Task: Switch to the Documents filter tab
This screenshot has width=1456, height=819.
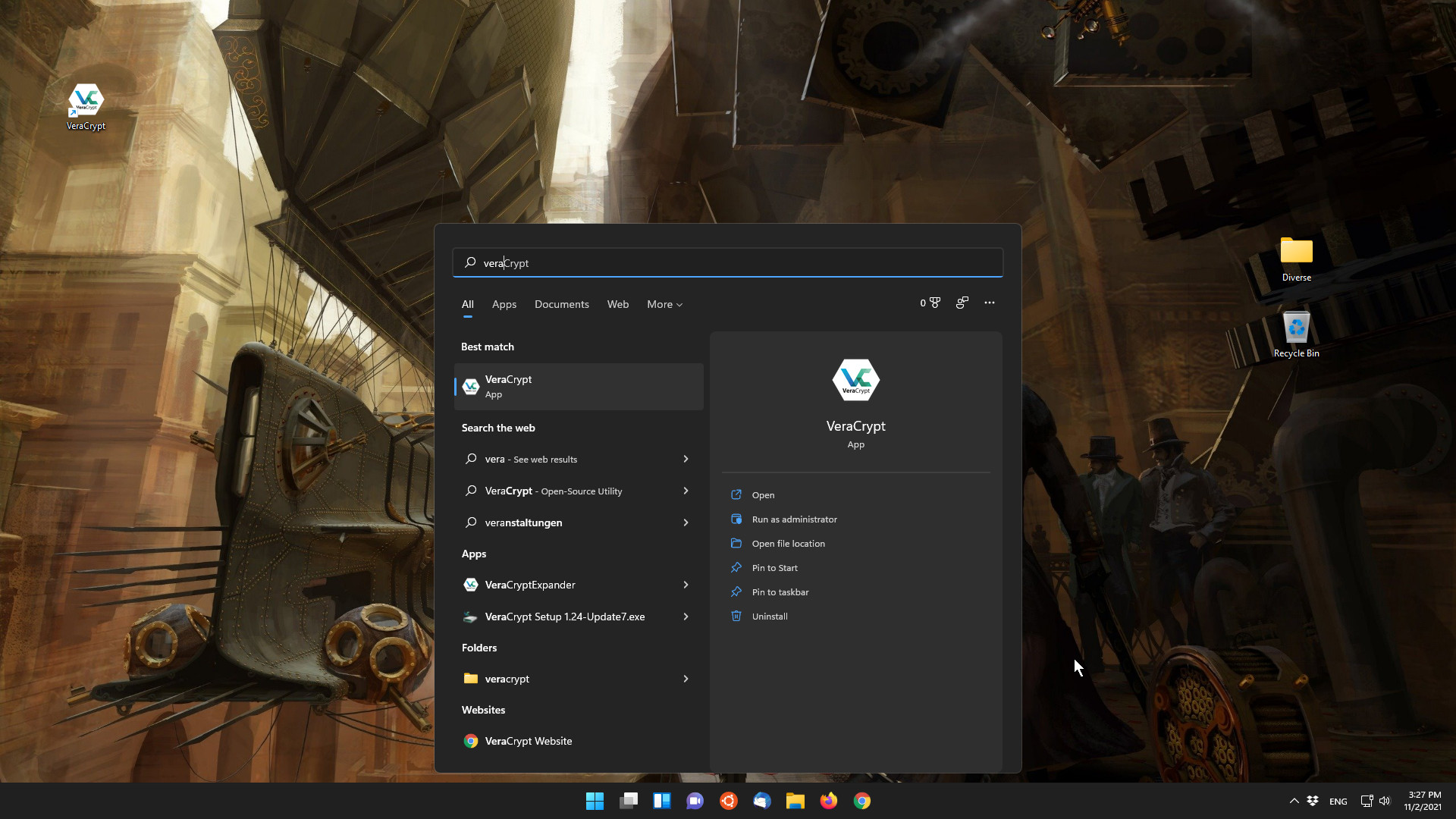Action: coord(561,304)
